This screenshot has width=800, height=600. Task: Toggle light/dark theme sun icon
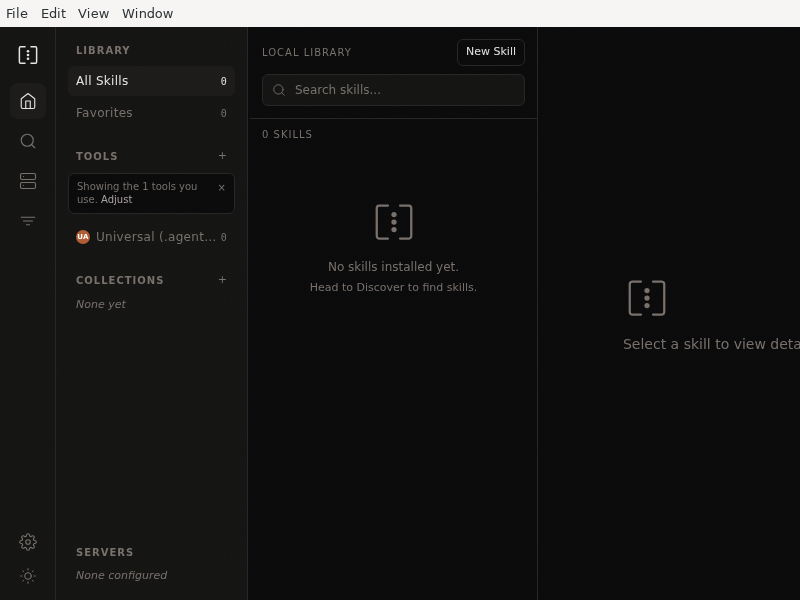[x=28, y=576]
